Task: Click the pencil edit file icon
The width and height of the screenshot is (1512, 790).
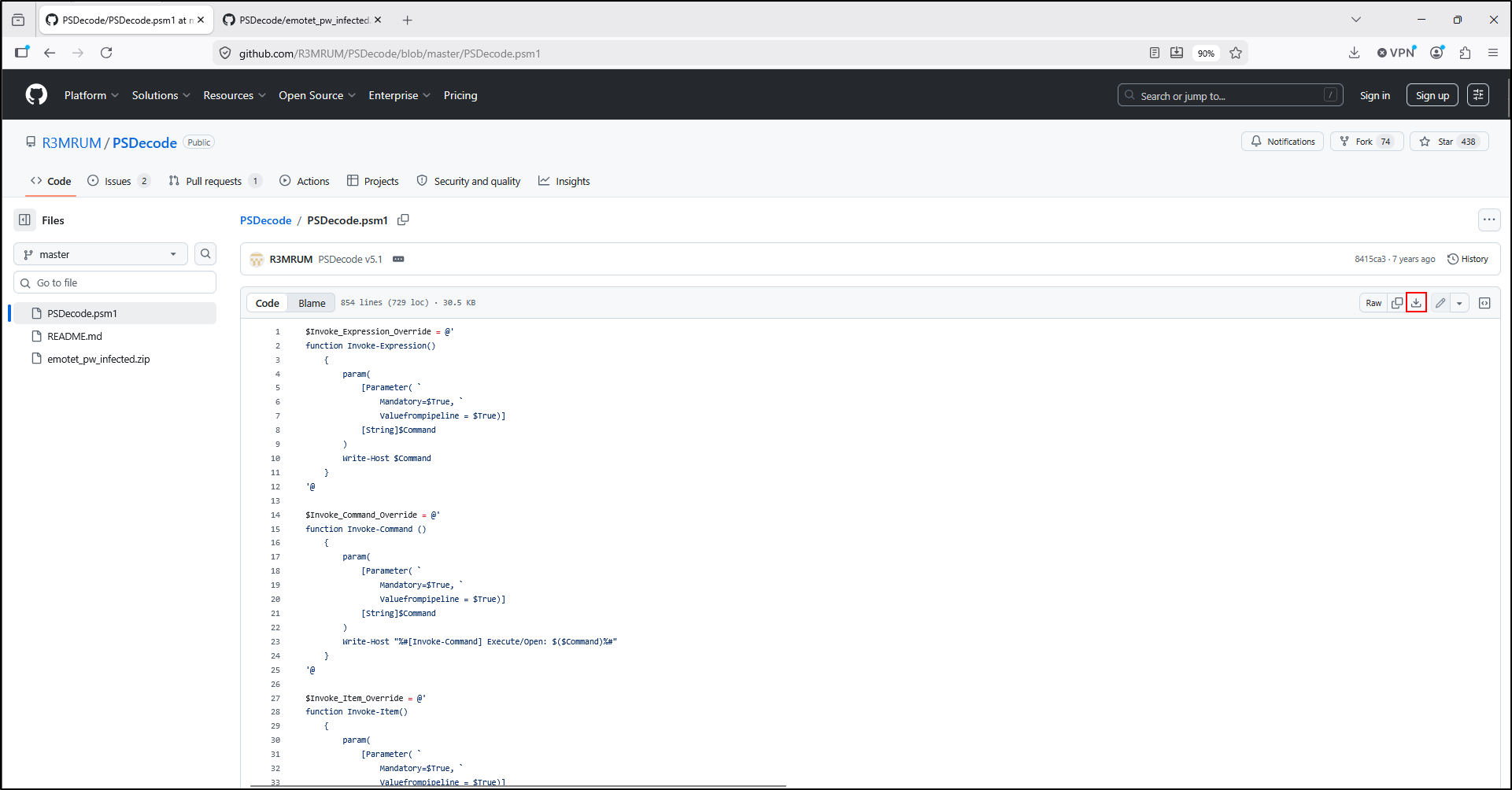Action: coord(1440,303)
